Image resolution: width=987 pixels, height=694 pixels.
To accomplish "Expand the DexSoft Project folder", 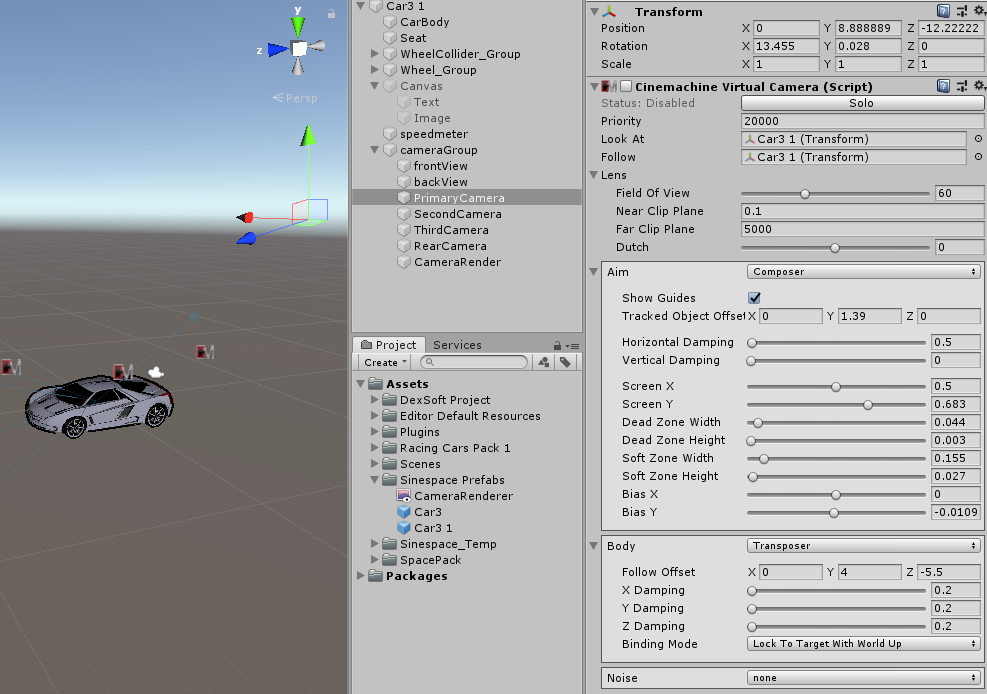I will pyautogui.click(x=375, y=400).
